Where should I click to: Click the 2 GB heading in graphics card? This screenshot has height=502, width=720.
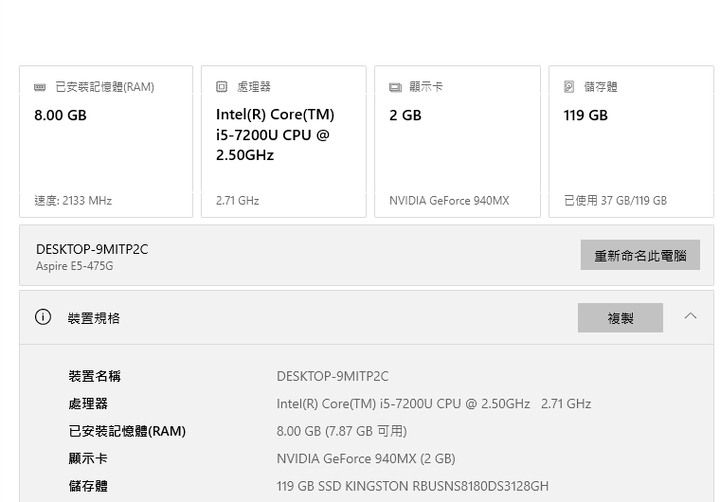(405, 115)
